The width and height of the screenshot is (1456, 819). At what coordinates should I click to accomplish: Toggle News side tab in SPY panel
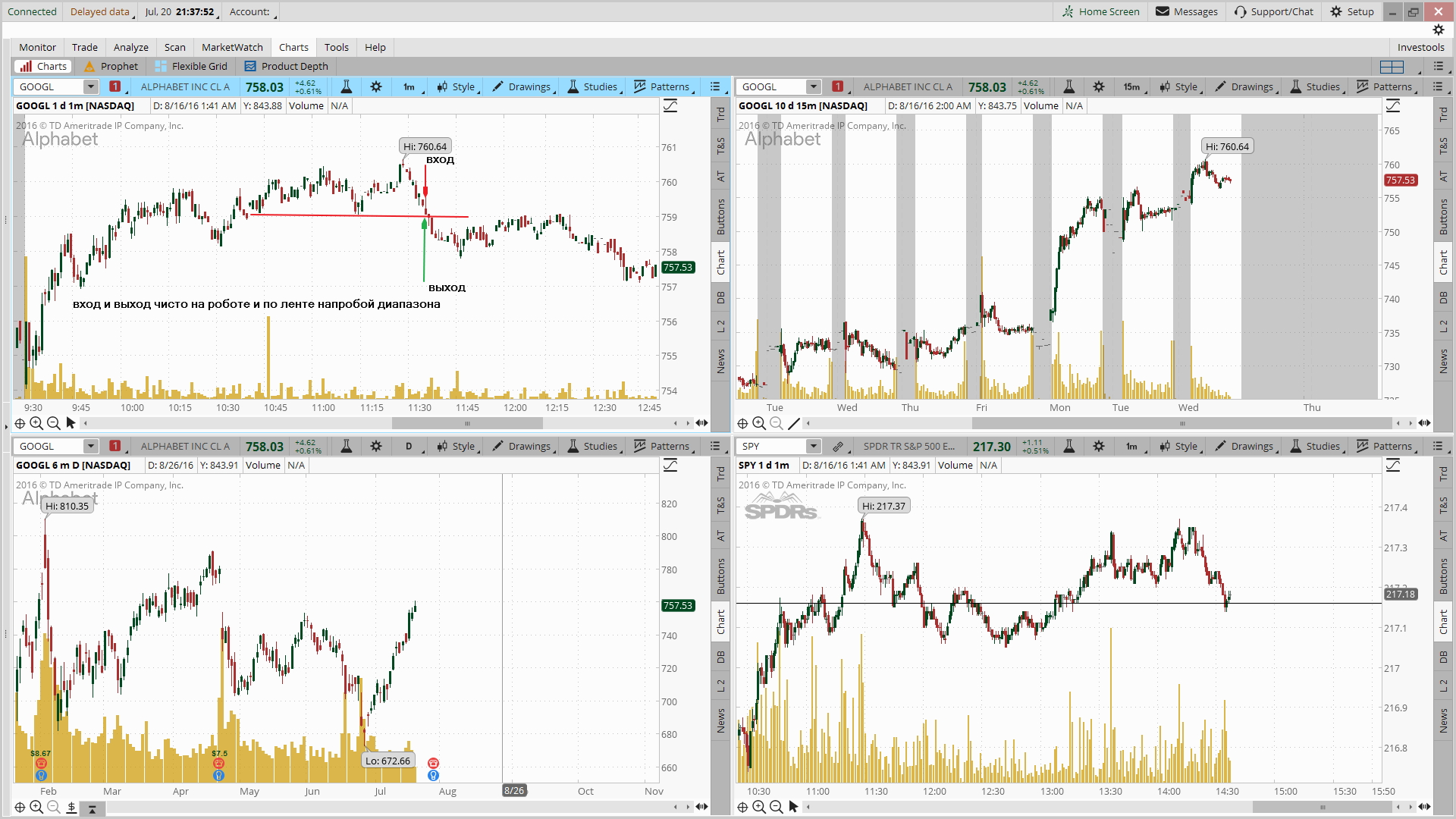point(1443,720)
